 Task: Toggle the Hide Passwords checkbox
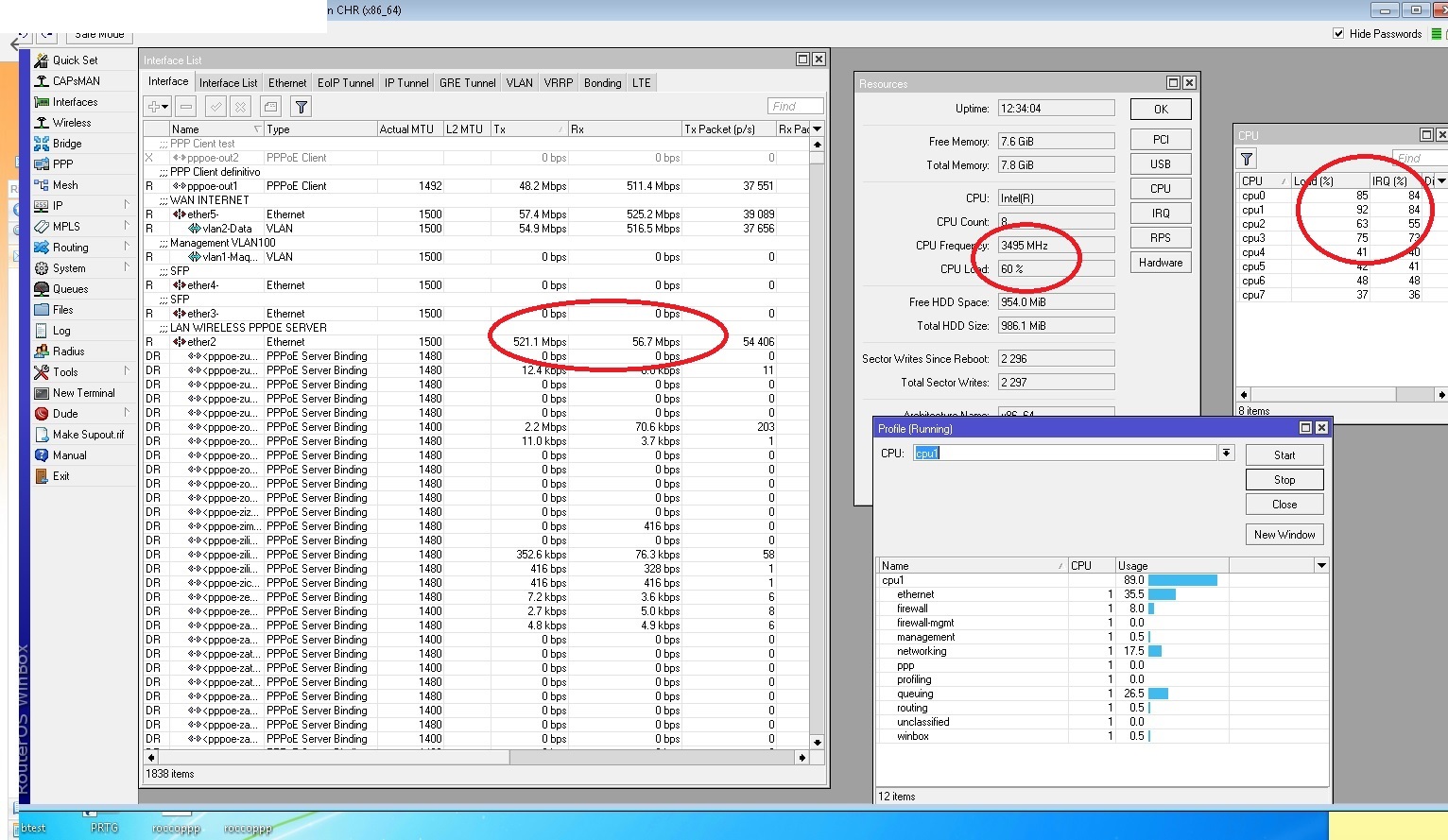tap(1338, 33)
